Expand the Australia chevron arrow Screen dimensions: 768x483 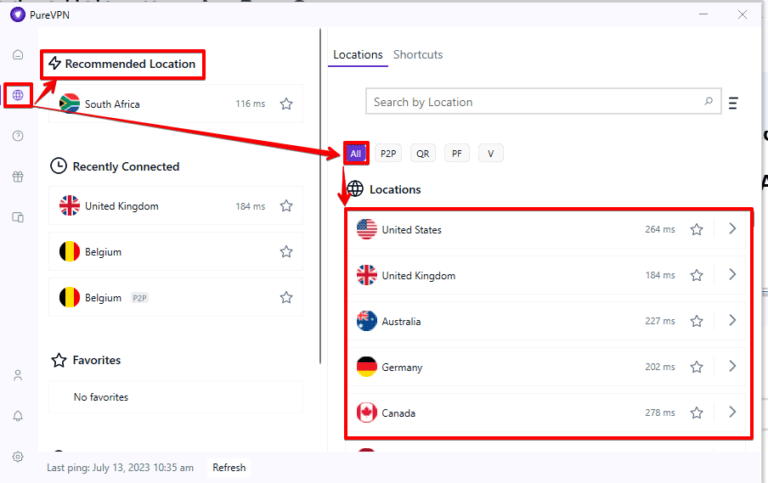coord(732,321)
